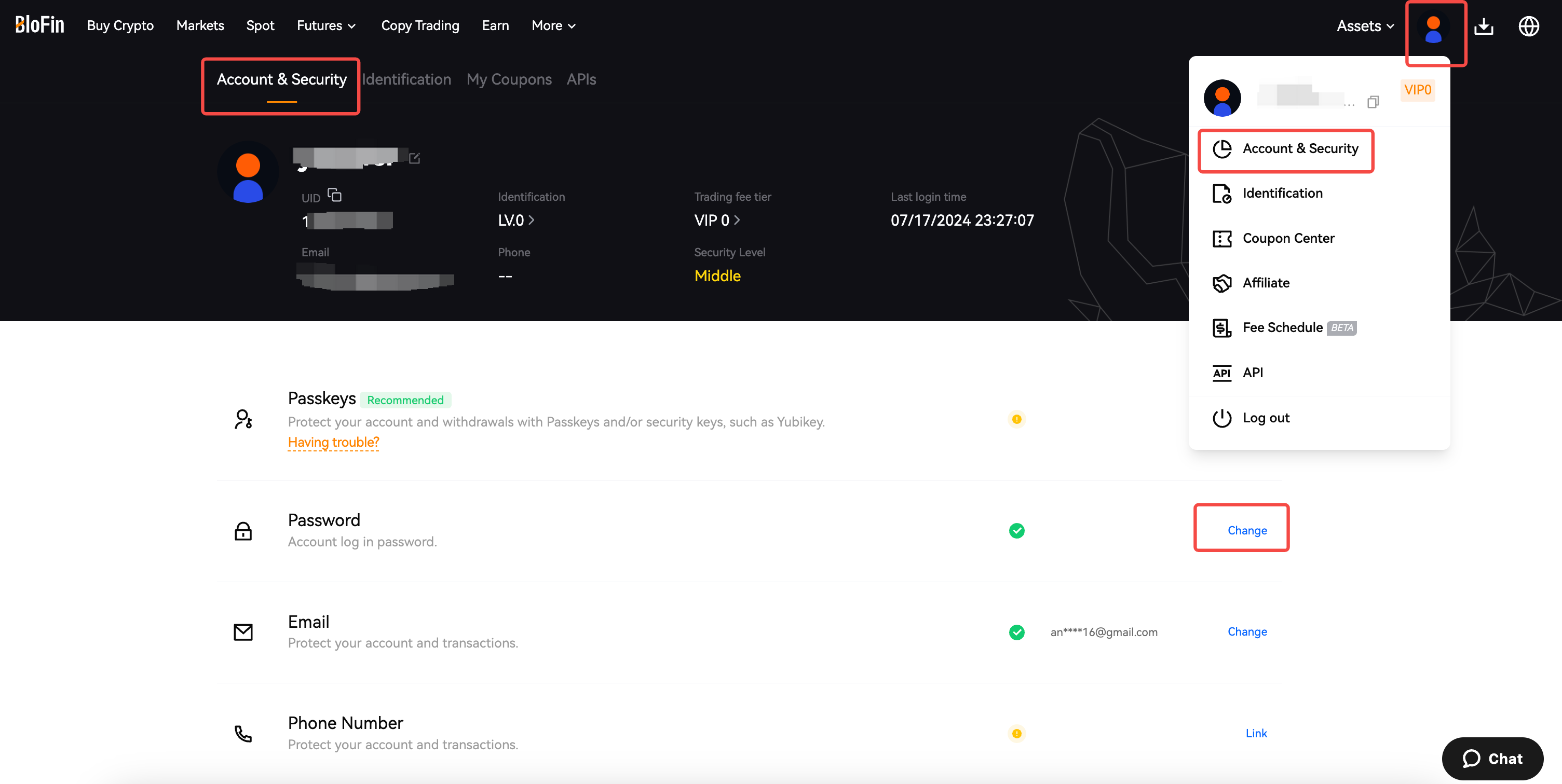The image size is (1562, 784).
Task: Click the Passkeys person-key icon
Action: (243, 419)
